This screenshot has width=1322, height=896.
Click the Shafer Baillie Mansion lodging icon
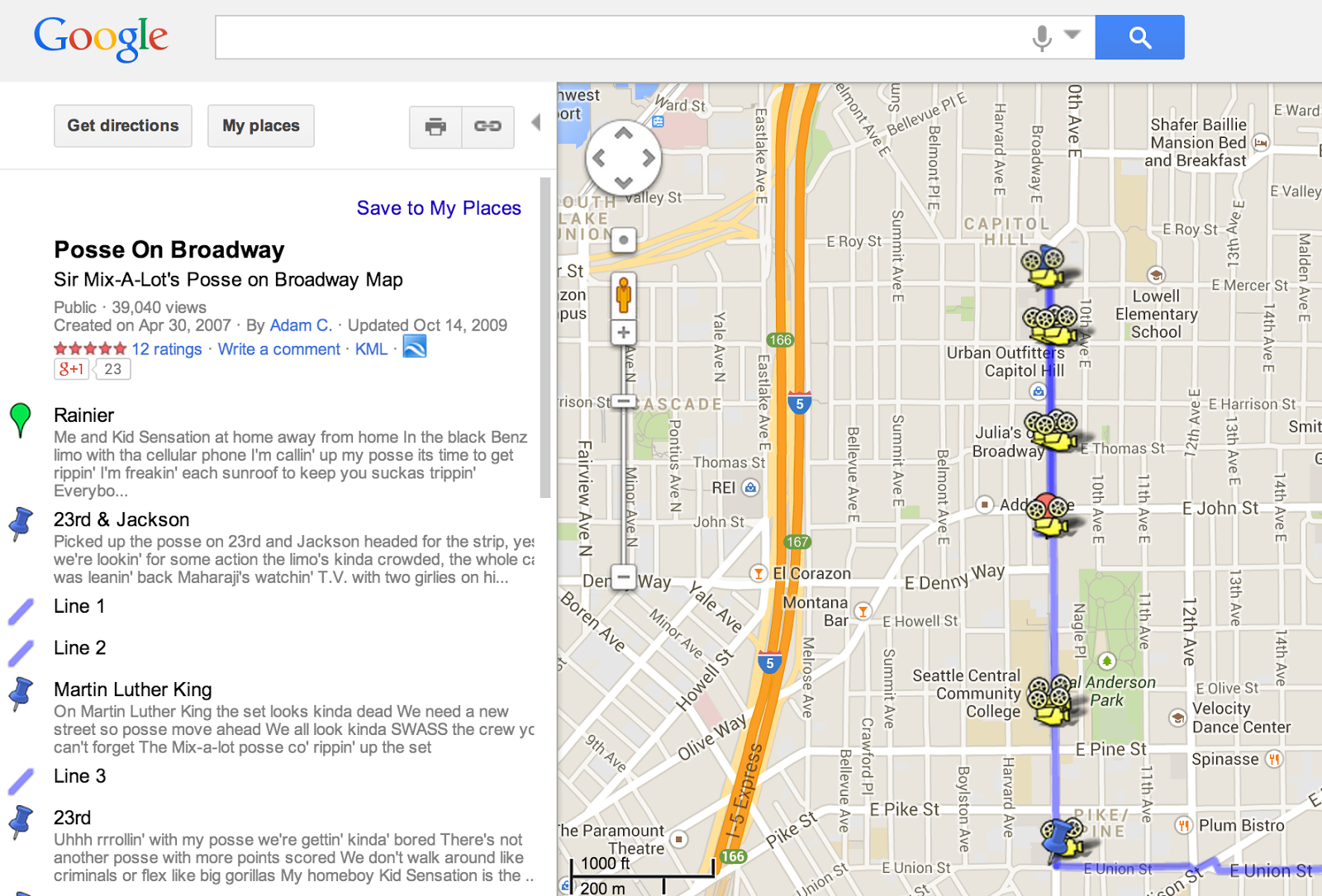[x=1261, y=142]
